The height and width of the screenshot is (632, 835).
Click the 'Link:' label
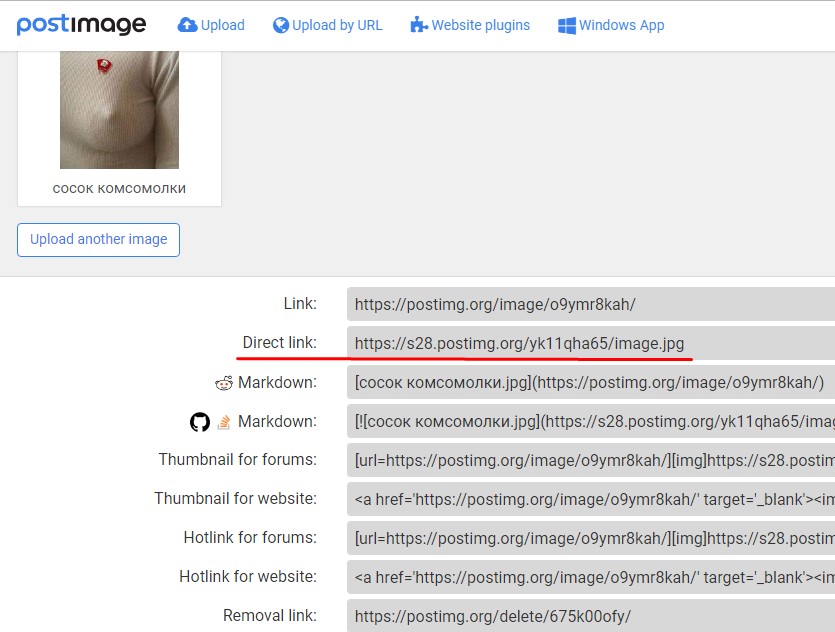(x=300, y=303)
